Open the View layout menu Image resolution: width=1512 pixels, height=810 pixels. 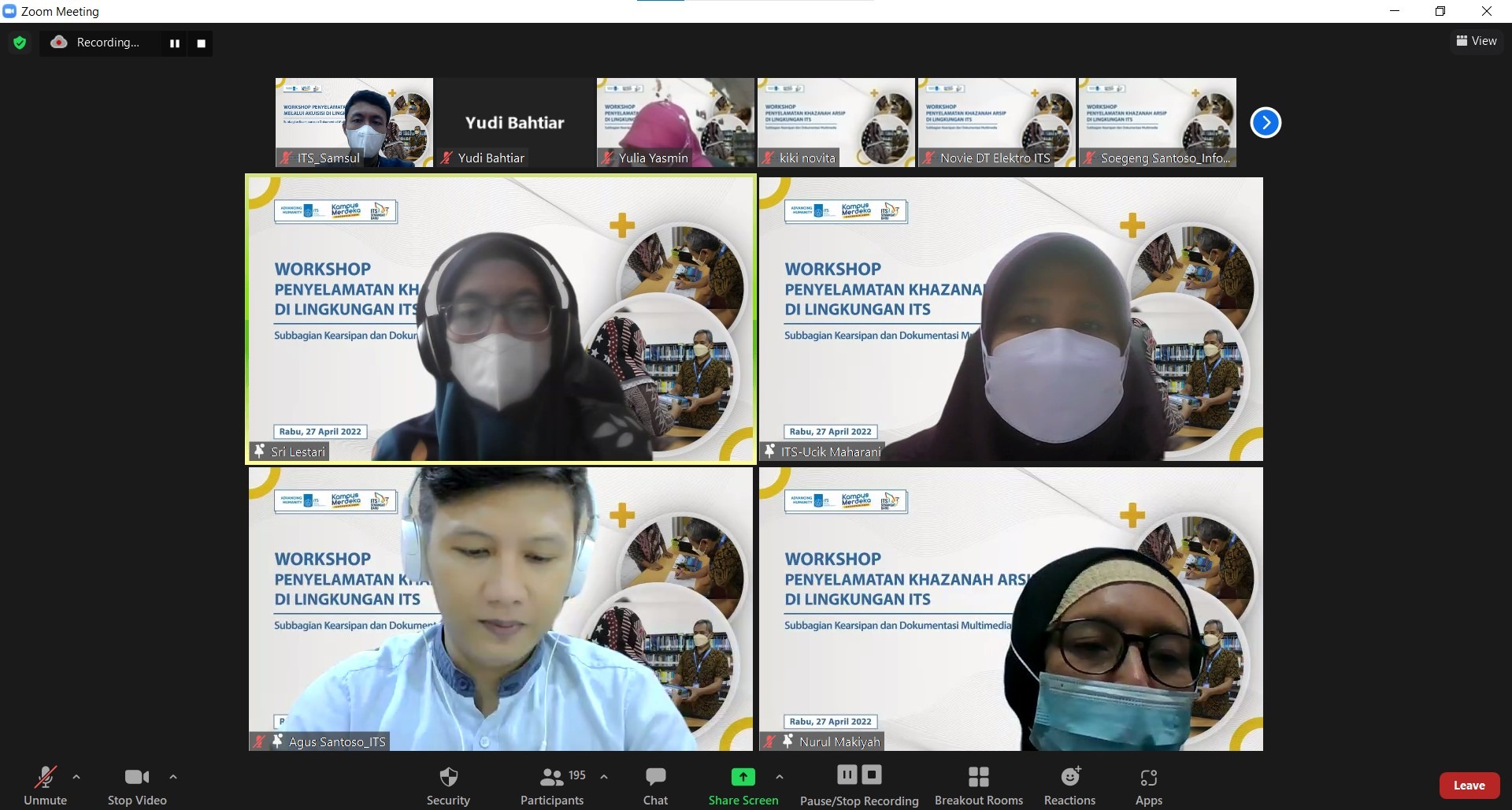1476,41
